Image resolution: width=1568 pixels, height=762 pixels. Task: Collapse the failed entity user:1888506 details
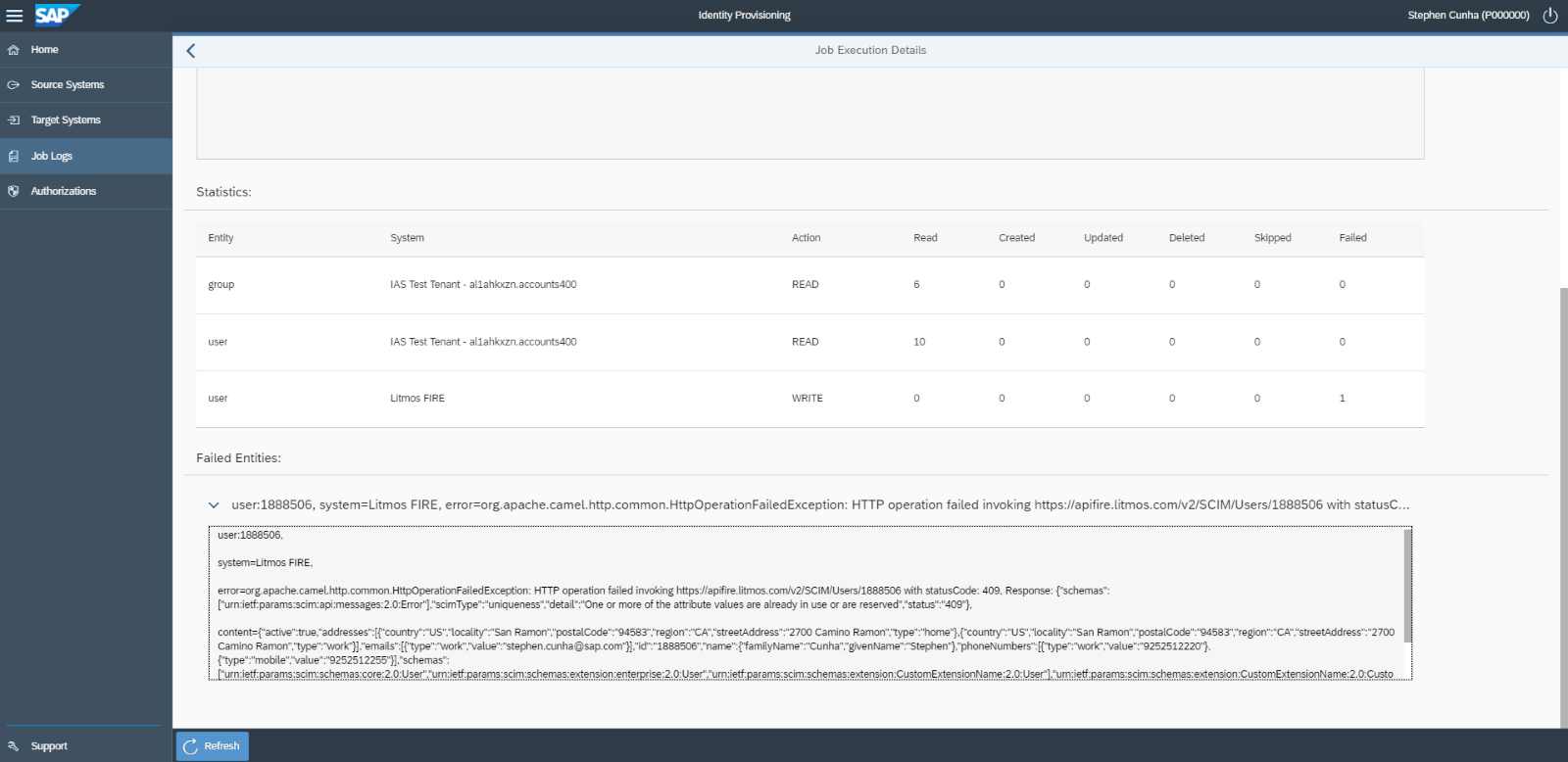pos(214,505)
